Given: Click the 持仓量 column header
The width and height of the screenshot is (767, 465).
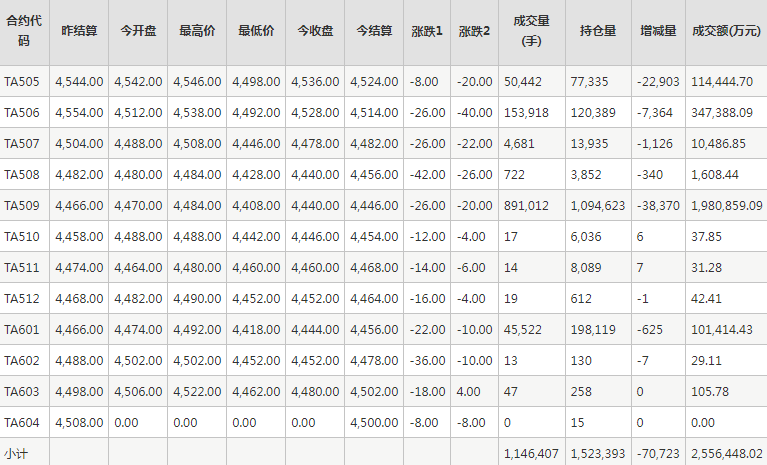Looking at the screenshot, I should tap(598, 31).
